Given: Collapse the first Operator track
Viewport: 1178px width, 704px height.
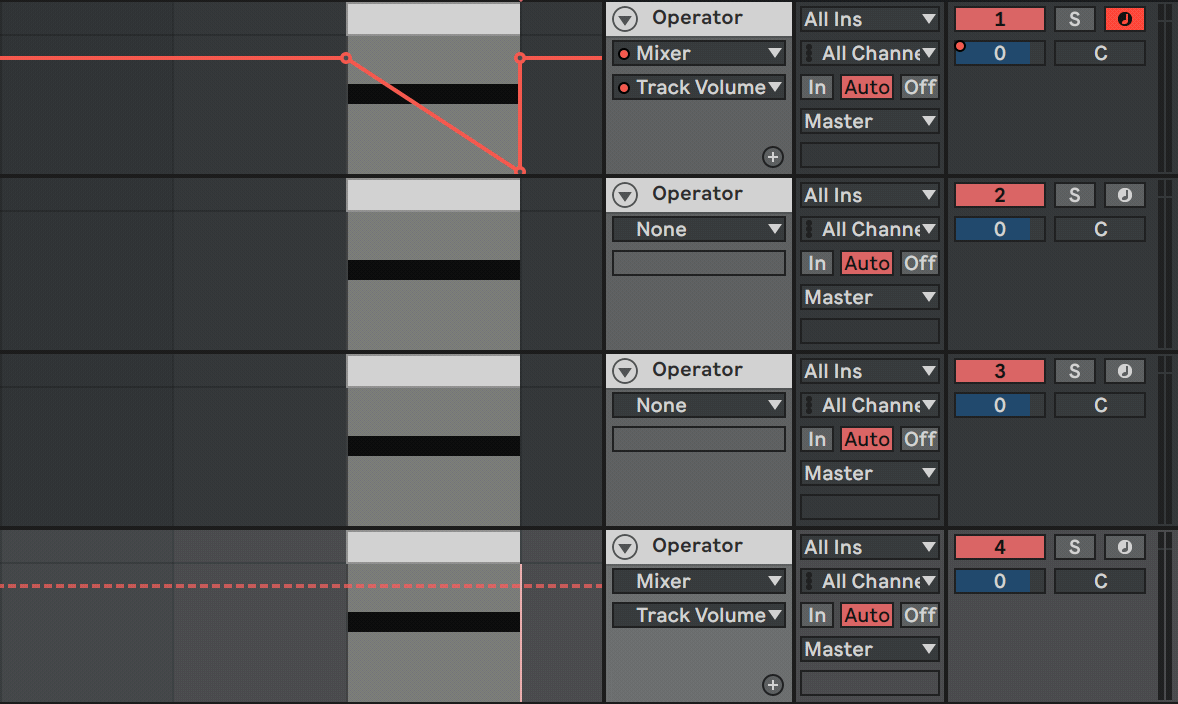Looking at the screenshot, I should pos(625,19).
